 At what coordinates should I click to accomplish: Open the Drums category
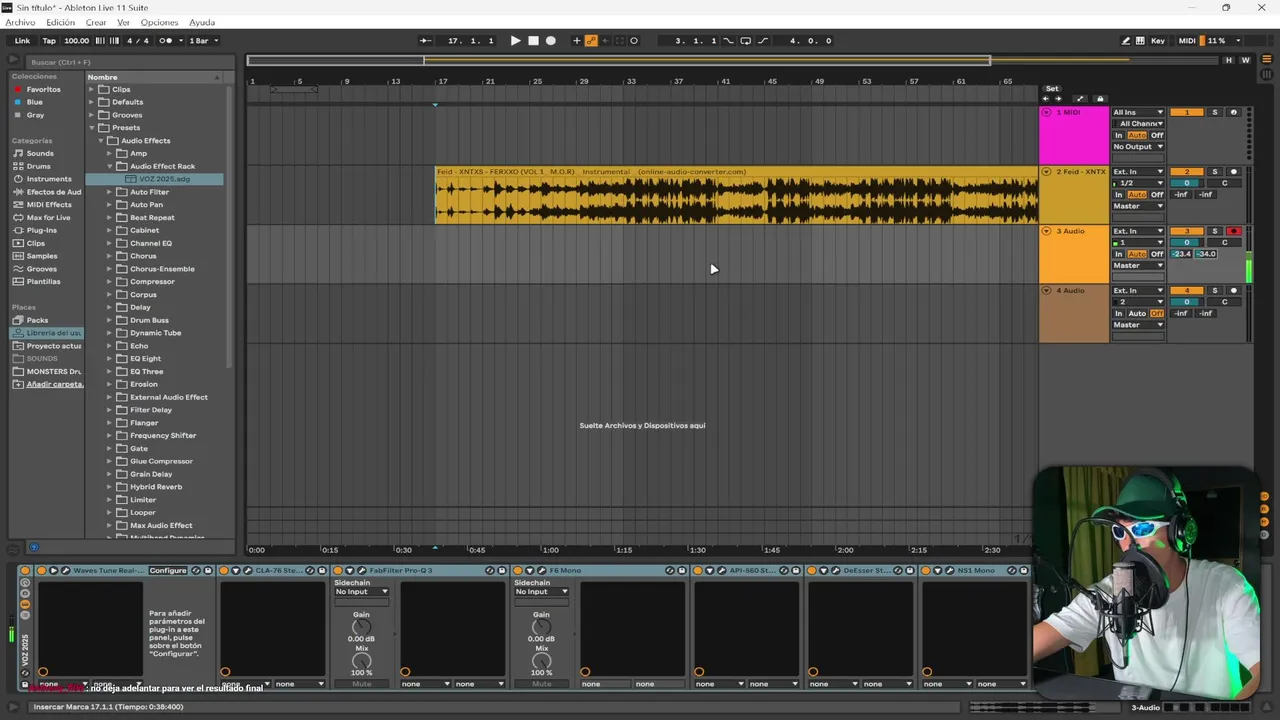[x=38, y=166]
